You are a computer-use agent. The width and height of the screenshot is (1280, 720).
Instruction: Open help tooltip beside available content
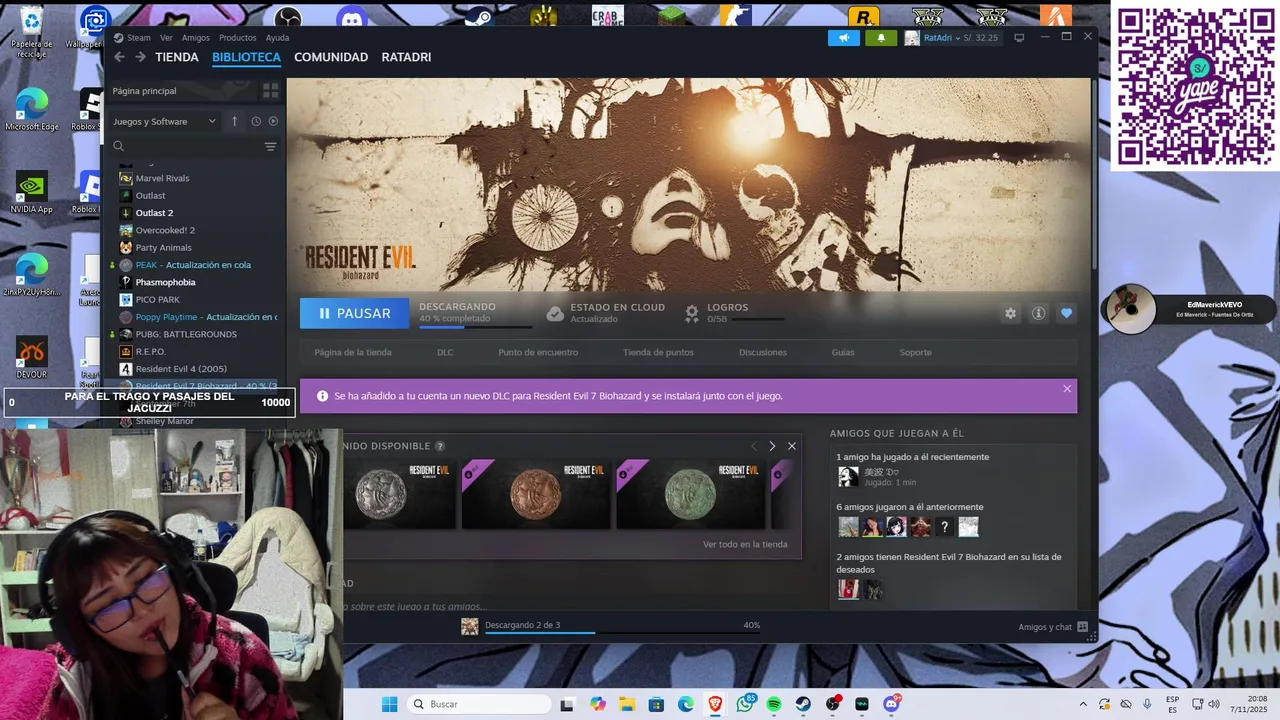tap(440, 446)
